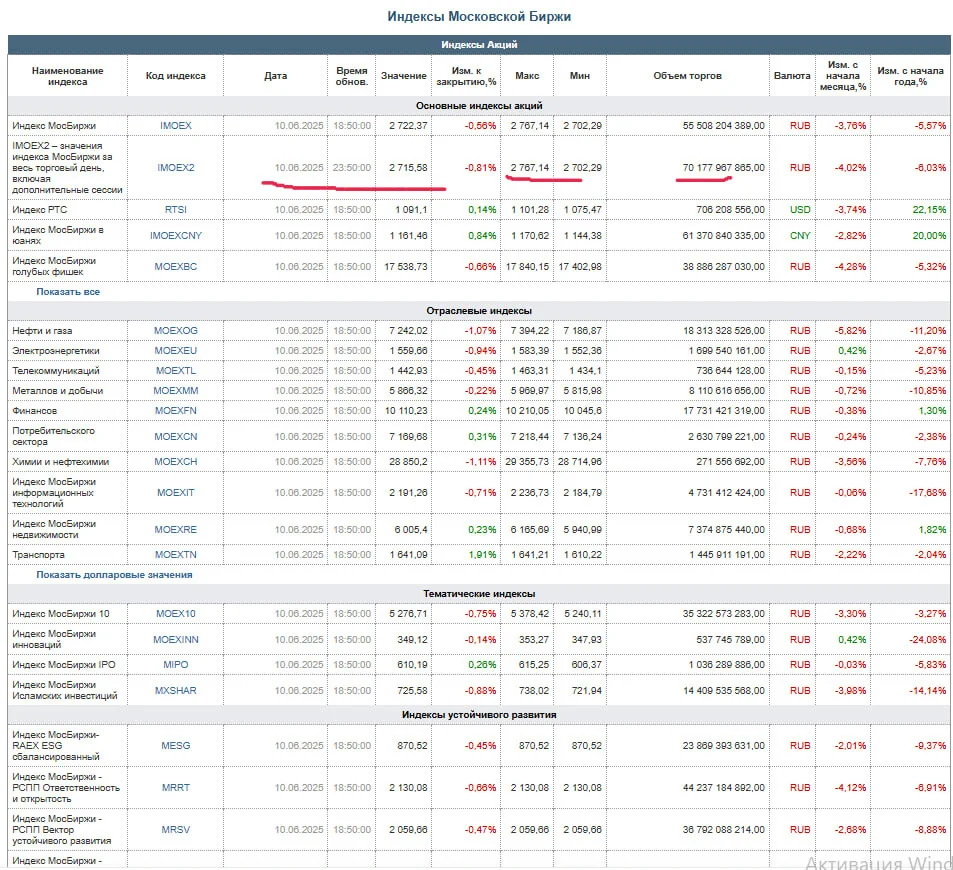
Task: Open the MOEXCH chemicals index link
Action: click(x=176, y=461)
